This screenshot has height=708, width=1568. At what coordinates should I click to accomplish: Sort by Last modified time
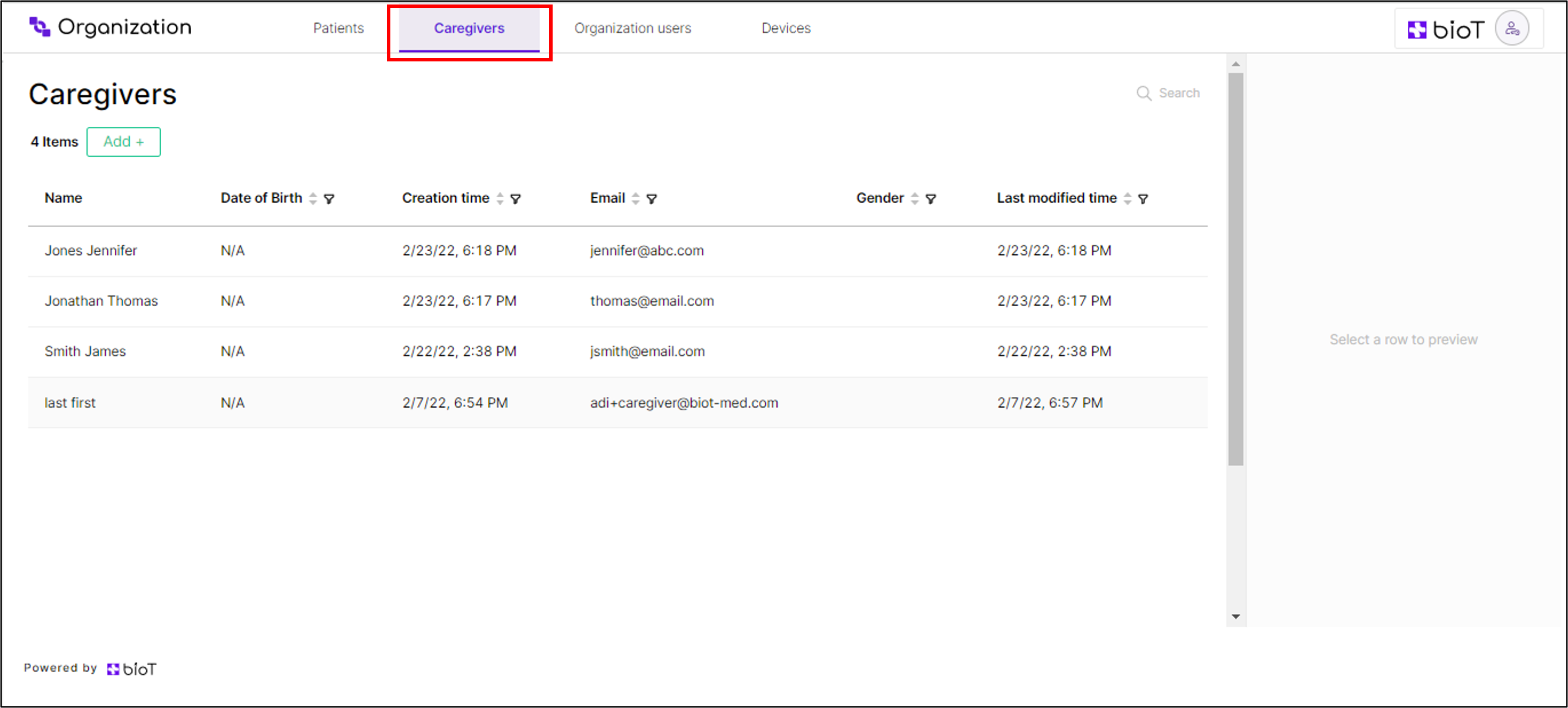[x=1127, y=198]
